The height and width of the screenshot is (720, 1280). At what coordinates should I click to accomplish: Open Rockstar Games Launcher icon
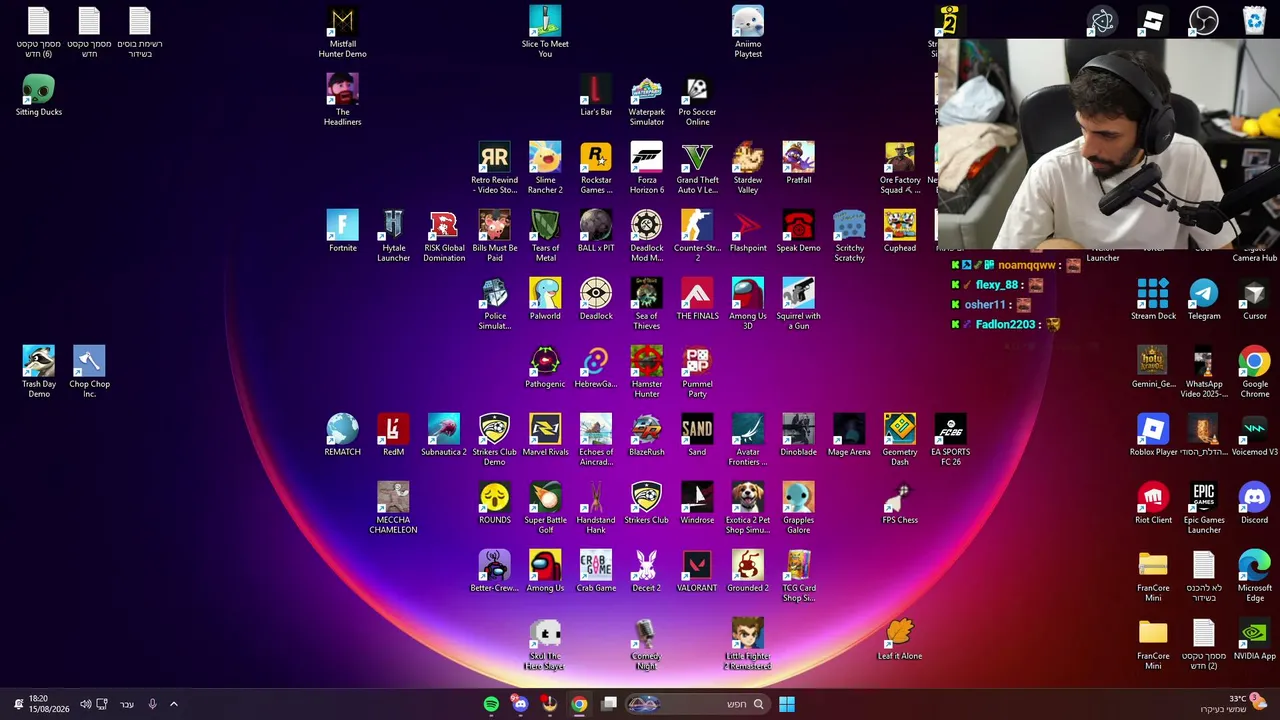[x=596, y=168]
